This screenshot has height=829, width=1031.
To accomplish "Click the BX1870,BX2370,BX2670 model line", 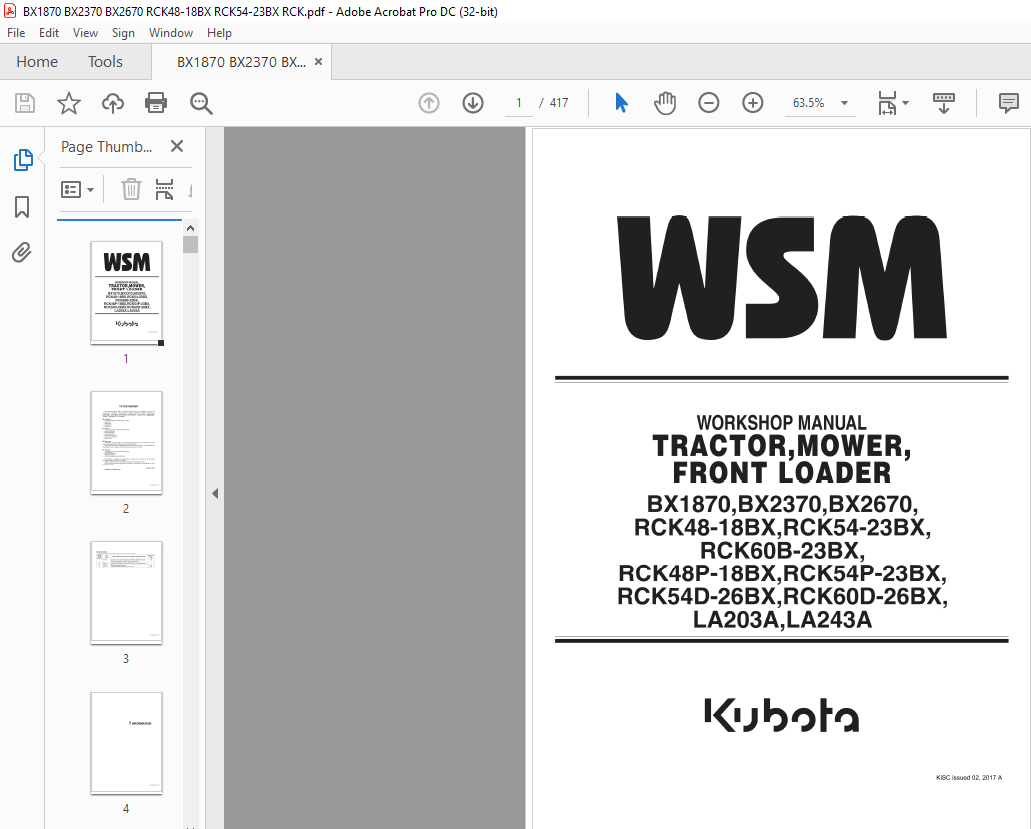I will pyautogui.click(x=782, y=504).
